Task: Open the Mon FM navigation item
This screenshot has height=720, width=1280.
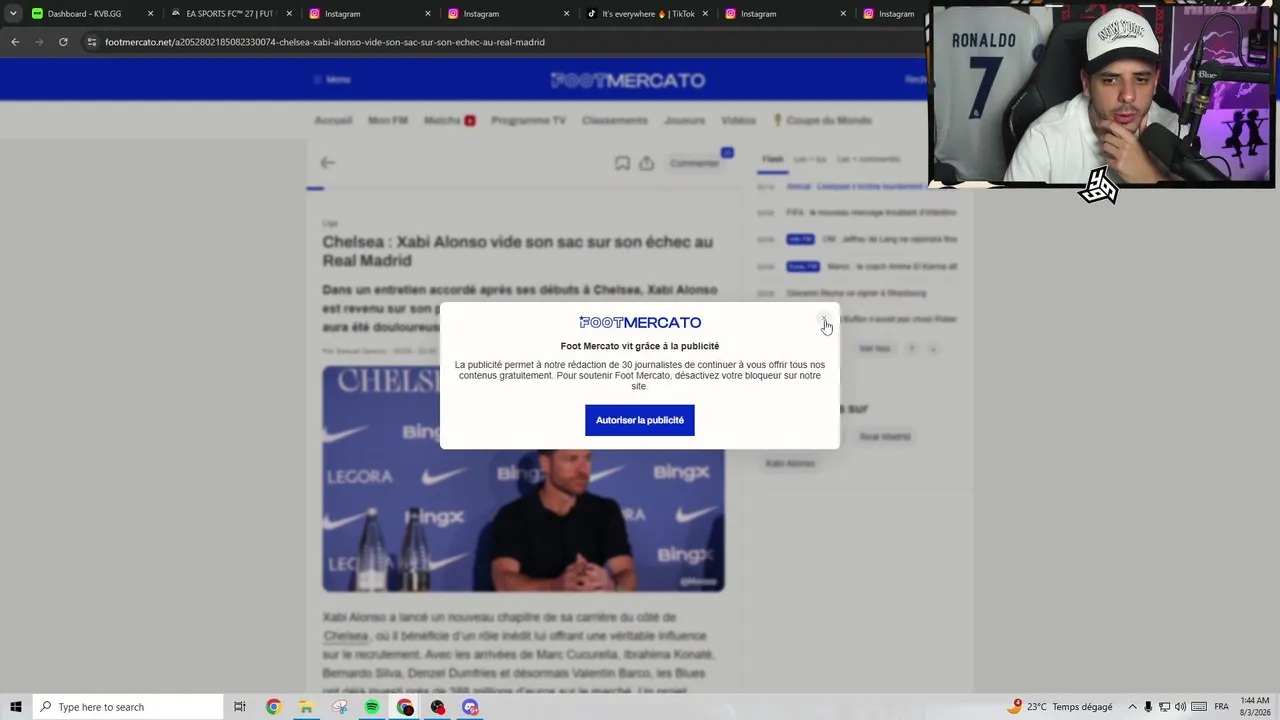Action: [388, 120]
